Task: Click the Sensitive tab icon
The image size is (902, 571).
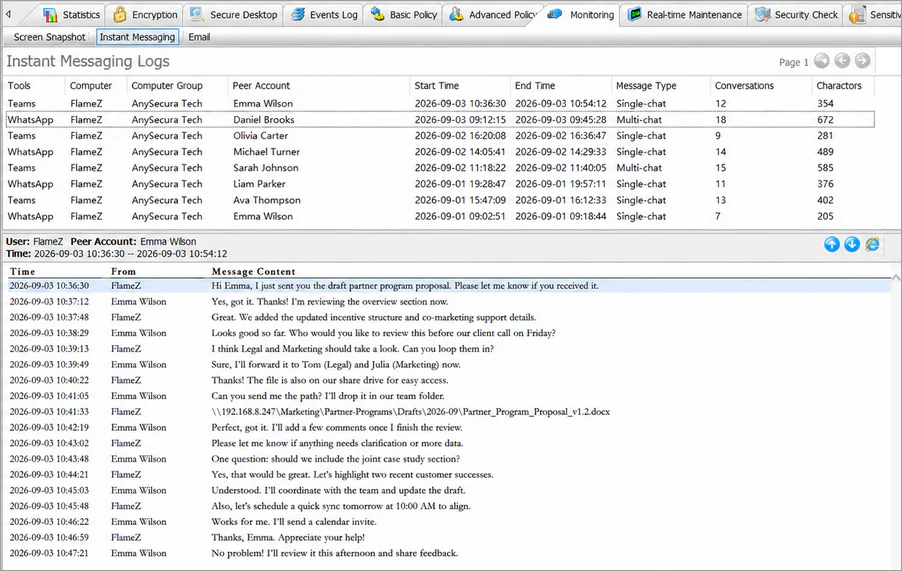Action: coord(857,14)
